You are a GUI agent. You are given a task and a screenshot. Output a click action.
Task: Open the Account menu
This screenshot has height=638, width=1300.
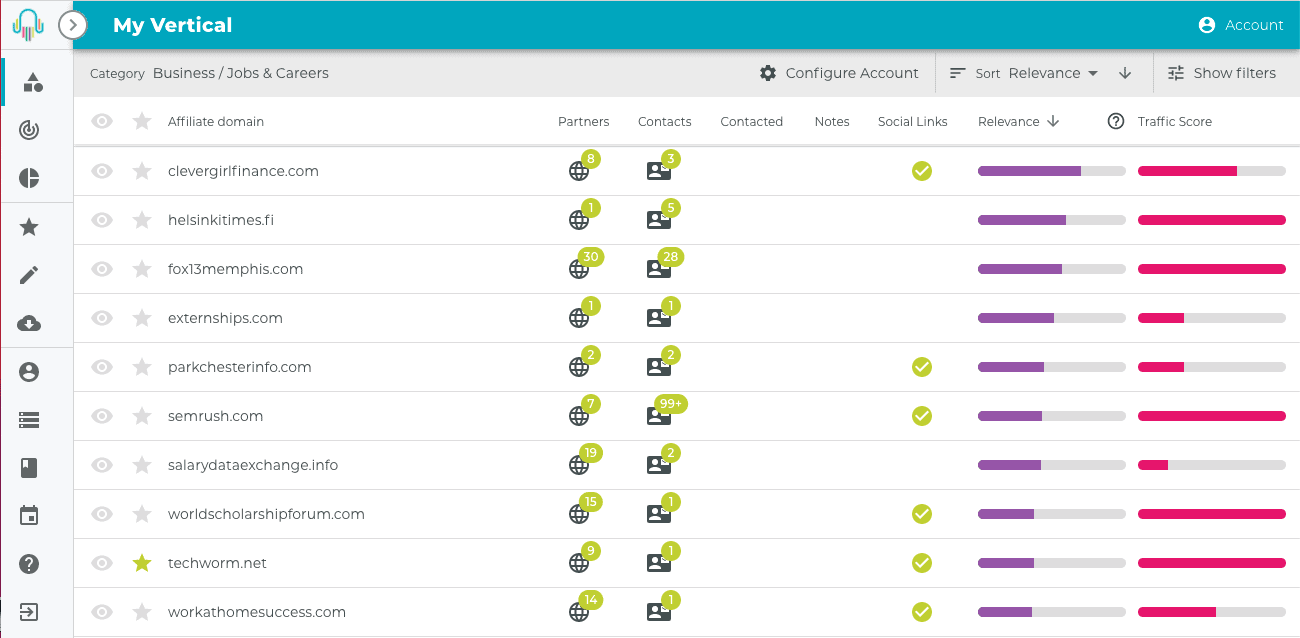point(1241,25)
